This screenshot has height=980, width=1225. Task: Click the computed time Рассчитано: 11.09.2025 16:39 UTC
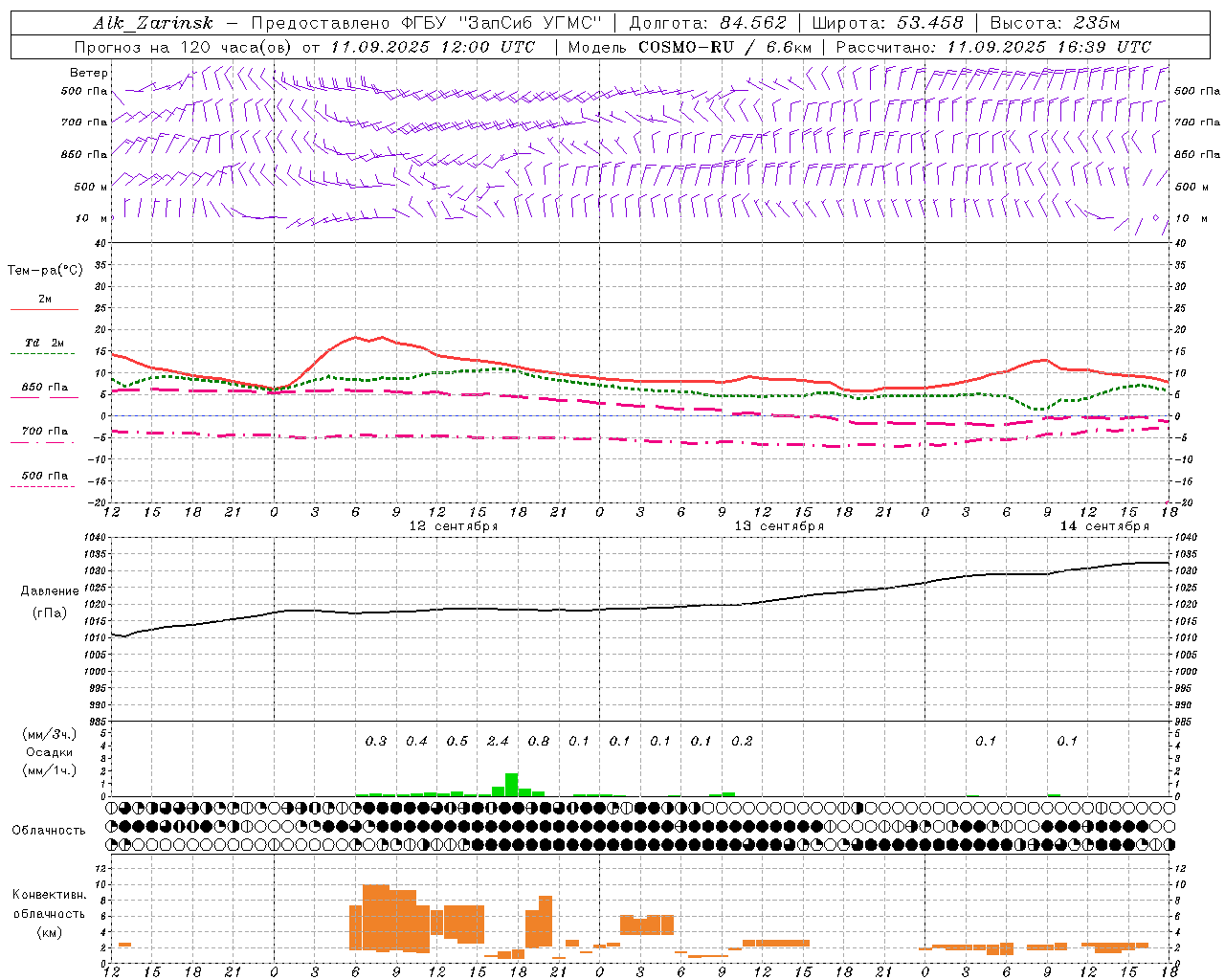993,47
